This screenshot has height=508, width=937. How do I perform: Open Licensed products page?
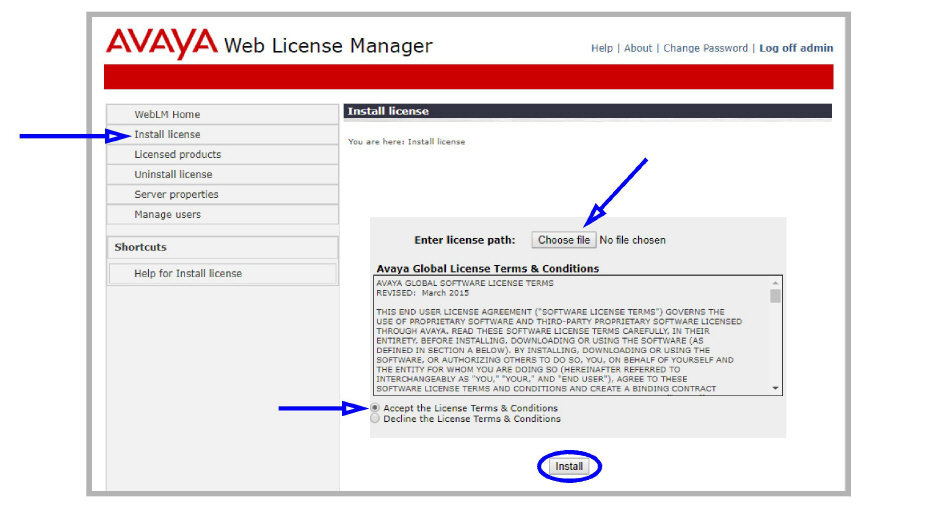point(222,154)
